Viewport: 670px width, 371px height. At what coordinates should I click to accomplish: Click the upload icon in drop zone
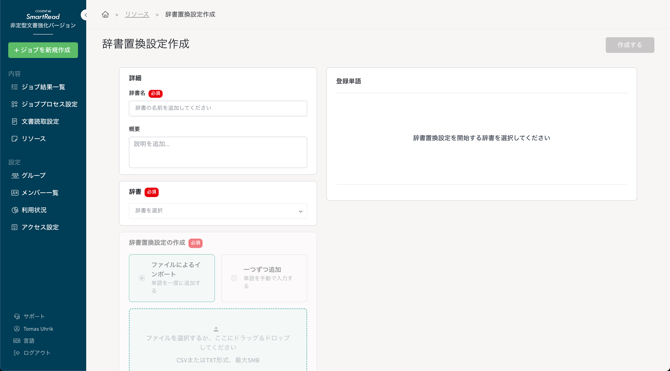(216, 329)
